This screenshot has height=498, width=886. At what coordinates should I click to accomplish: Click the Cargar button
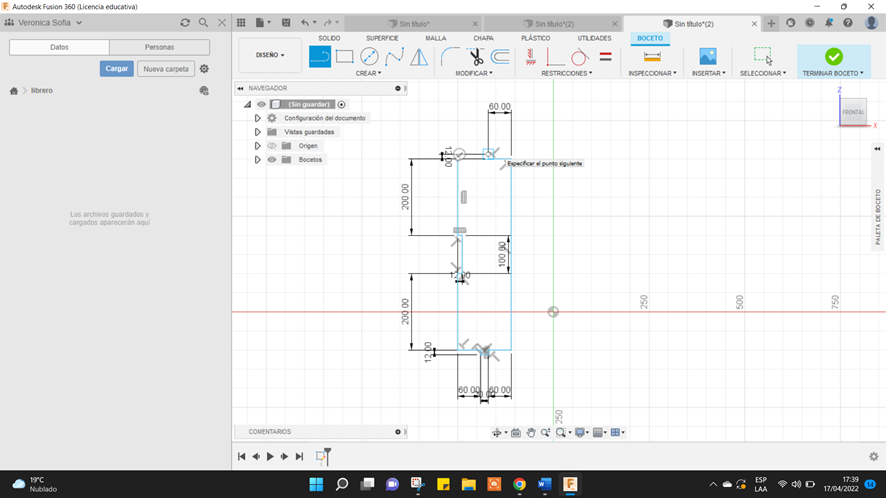coord(117,69)
